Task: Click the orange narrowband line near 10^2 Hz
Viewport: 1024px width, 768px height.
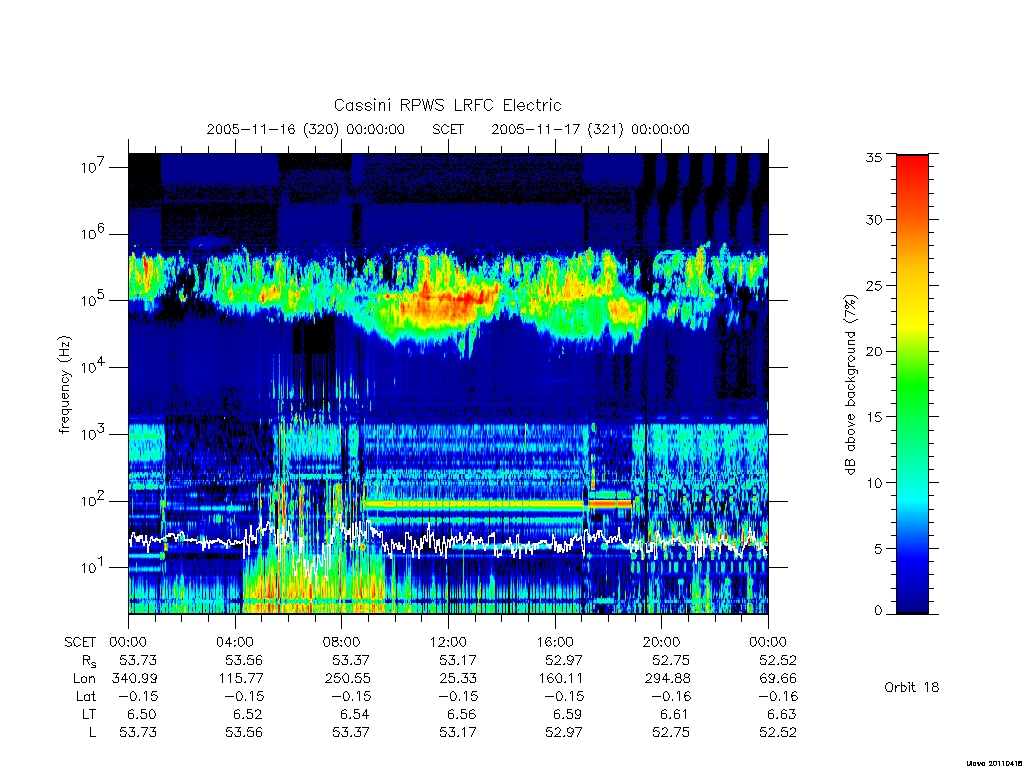Action: pos(473,504)
